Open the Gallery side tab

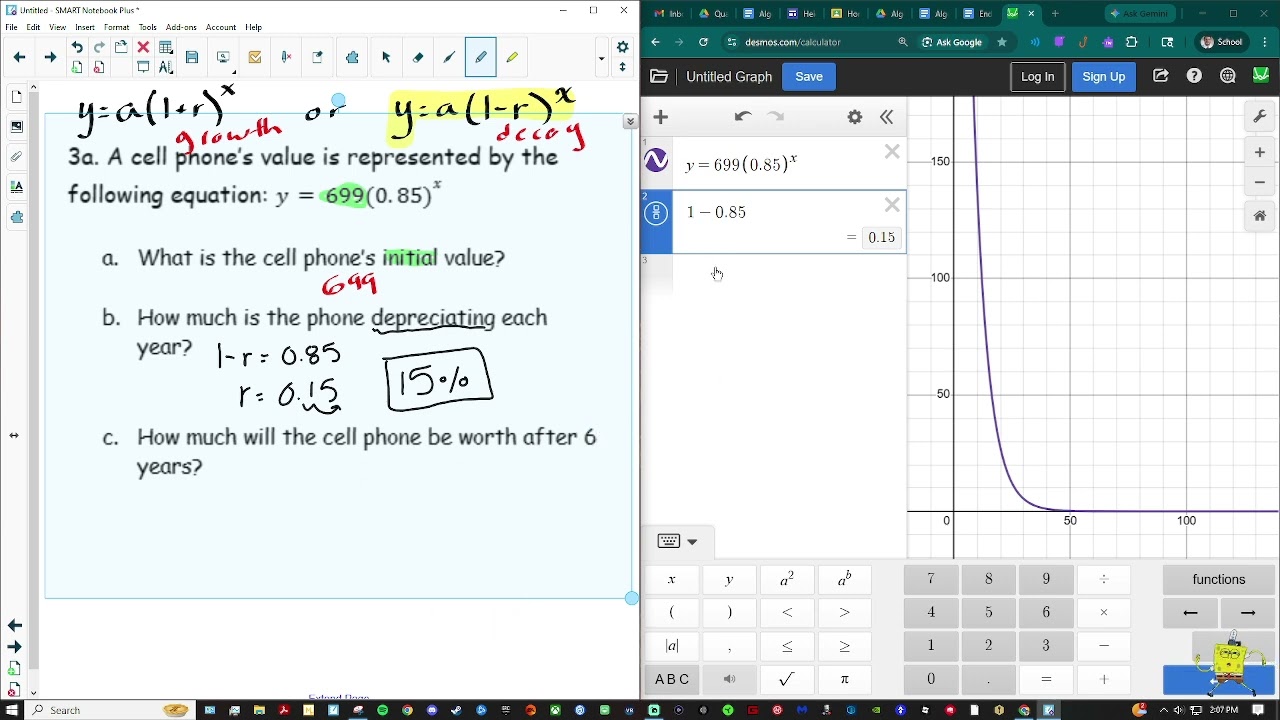pos(16,127)
